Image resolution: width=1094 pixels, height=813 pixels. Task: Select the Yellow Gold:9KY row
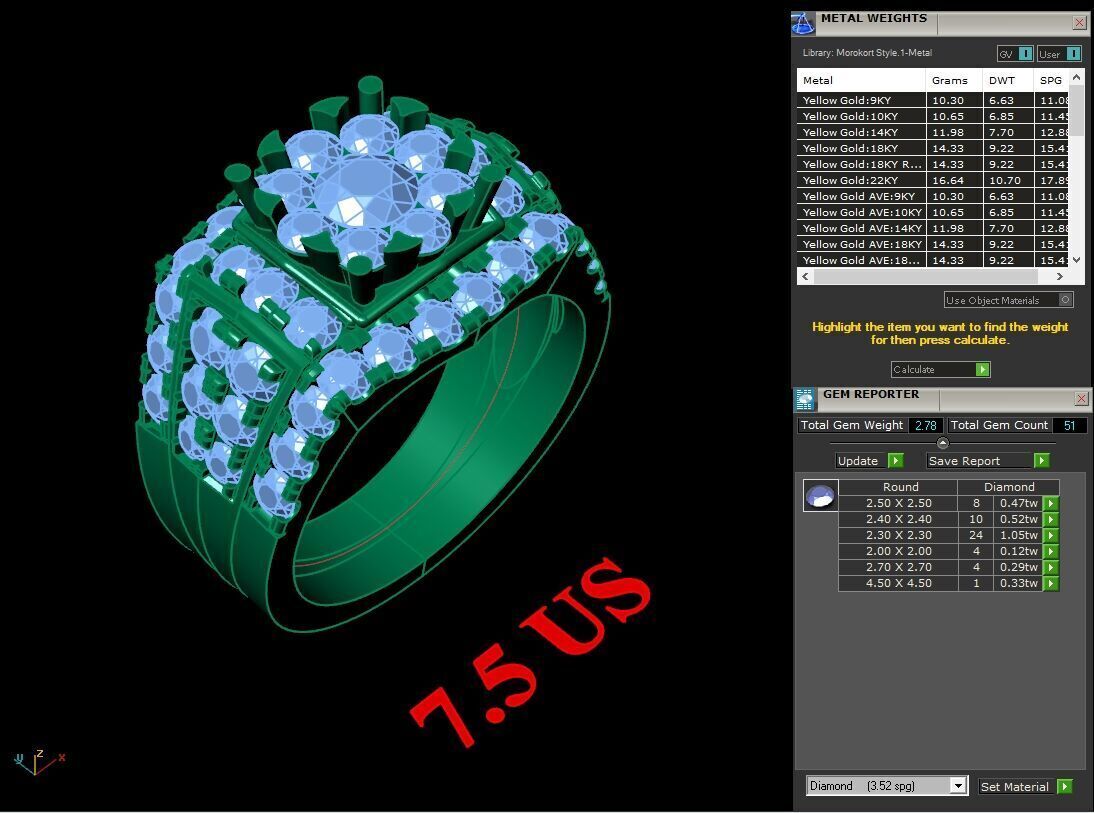point(932,100)
